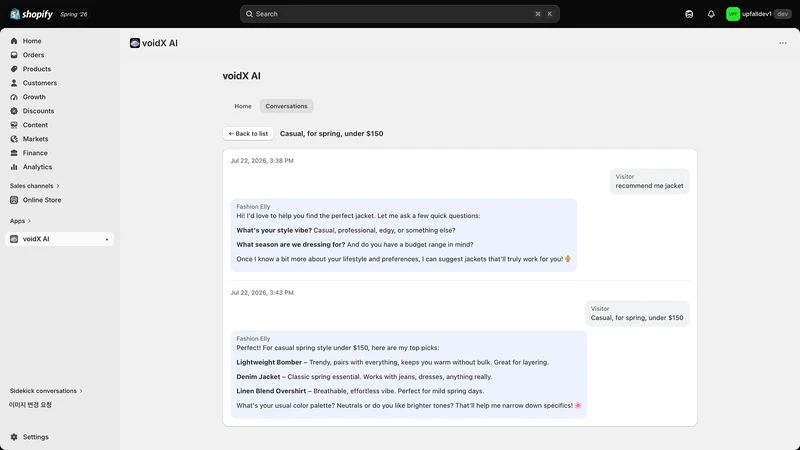Click the 'What season are we dressing for?' text
800x450 pixels.
coord(291,244)
